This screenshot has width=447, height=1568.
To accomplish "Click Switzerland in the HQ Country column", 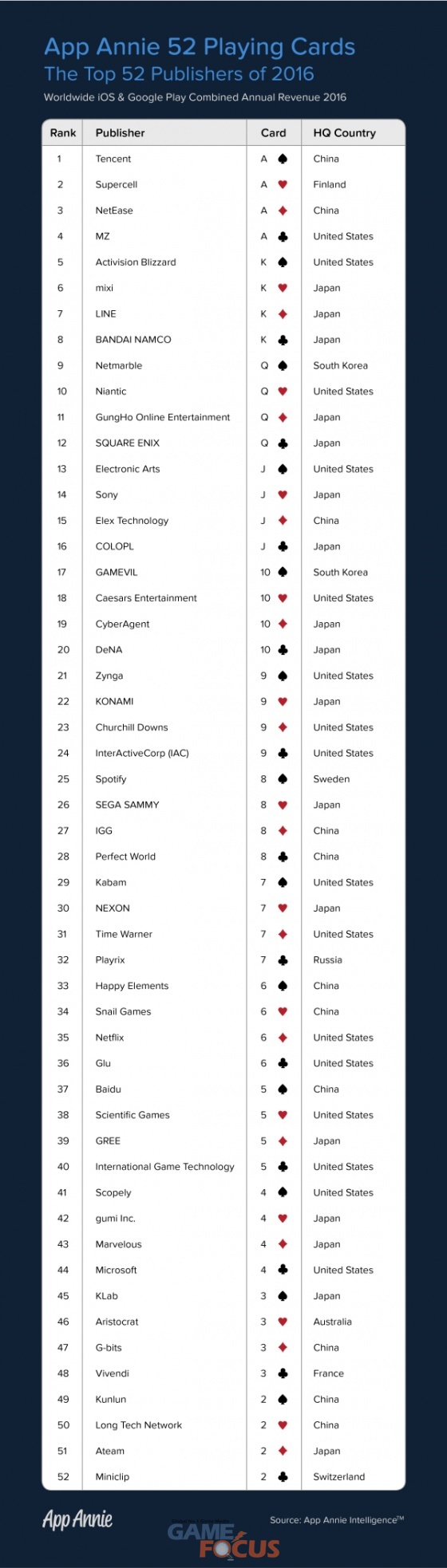I will pos(338,1477).
